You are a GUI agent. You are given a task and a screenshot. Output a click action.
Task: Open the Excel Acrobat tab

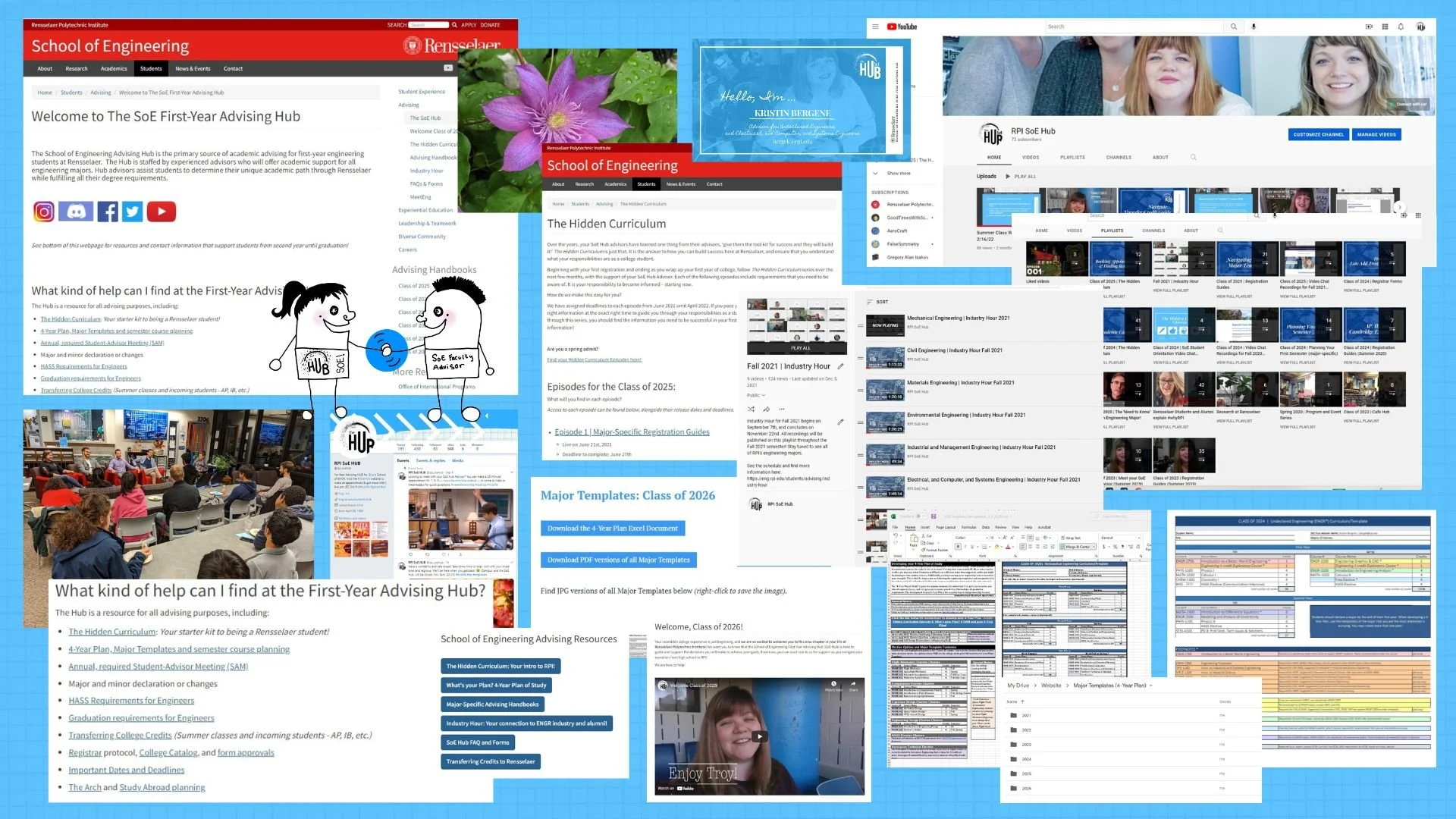click(x=1044, y=527)
